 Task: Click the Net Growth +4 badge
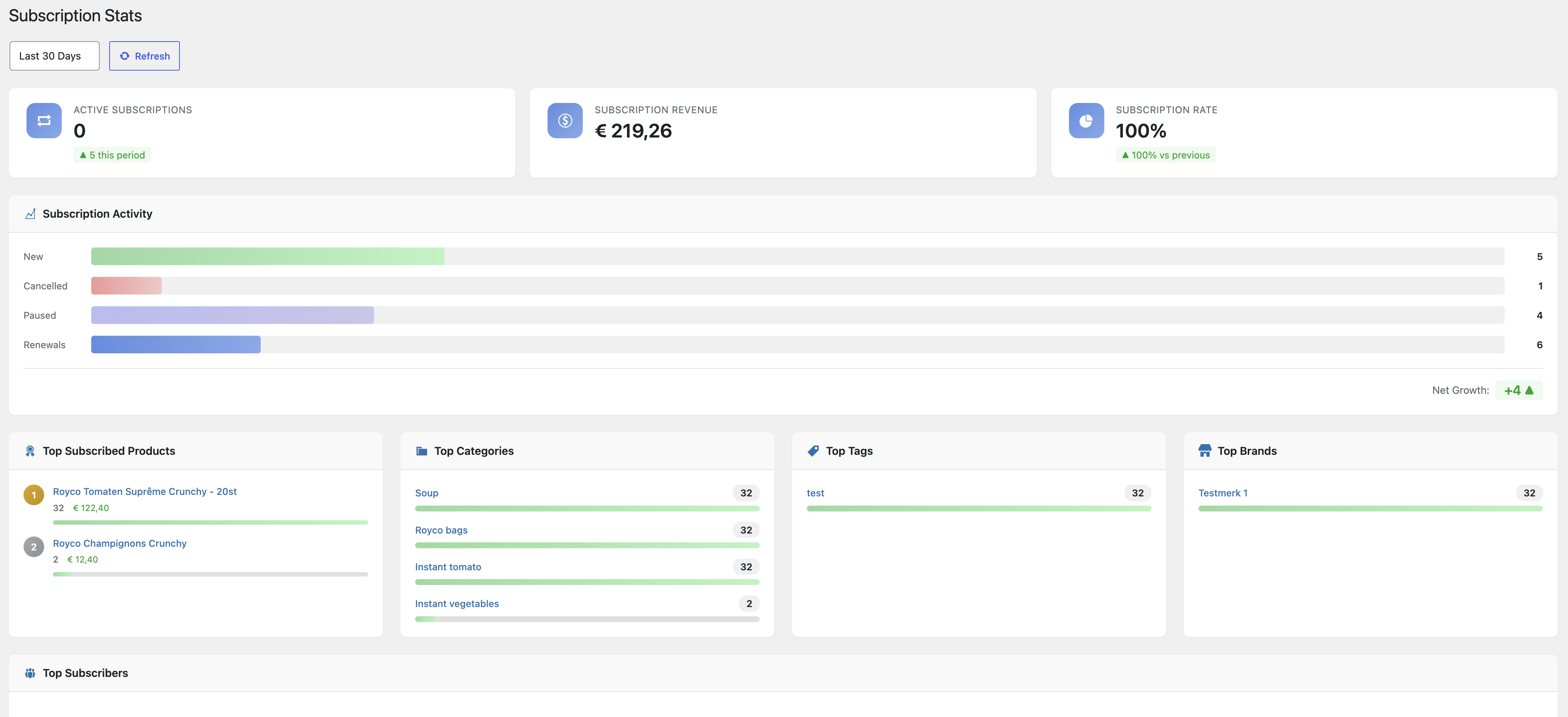click(1519, 390)
